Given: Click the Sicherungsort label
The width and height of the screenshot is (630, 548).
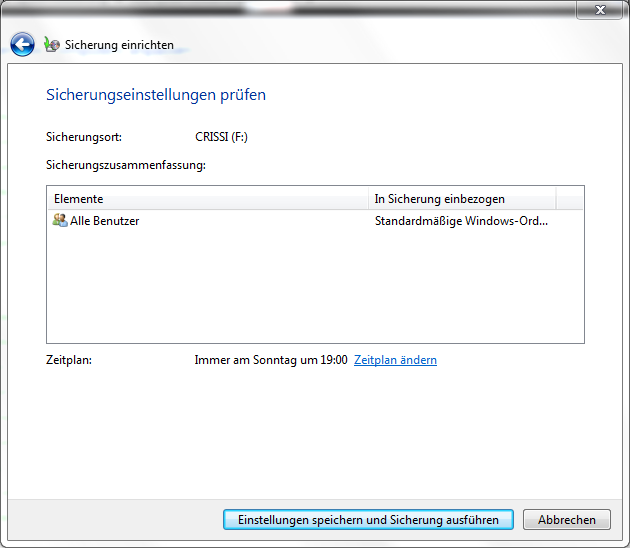Looking at the screenshot, I should [x=84, y=137].
